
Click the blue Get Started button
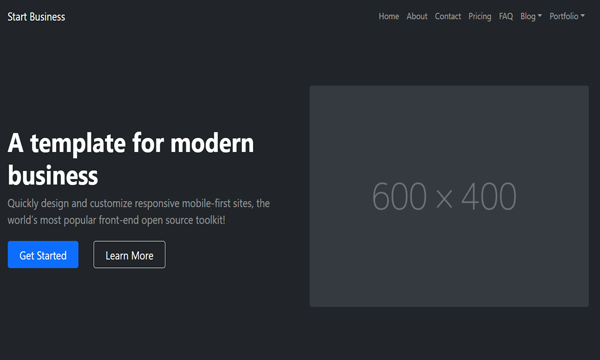click(x=43, y=255)
